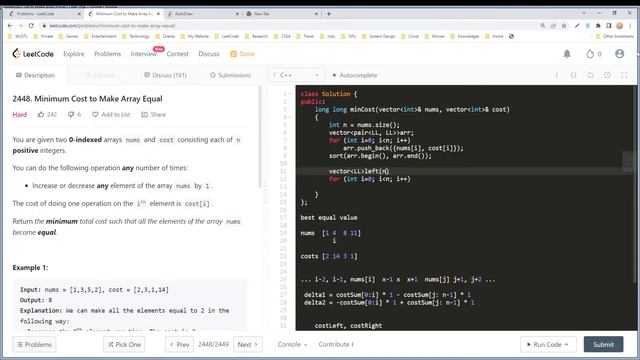Screen dimensions: 640x360
Task: Open the System Design bookmark folder
Action: pyautogui.click(x=378, y=36)
